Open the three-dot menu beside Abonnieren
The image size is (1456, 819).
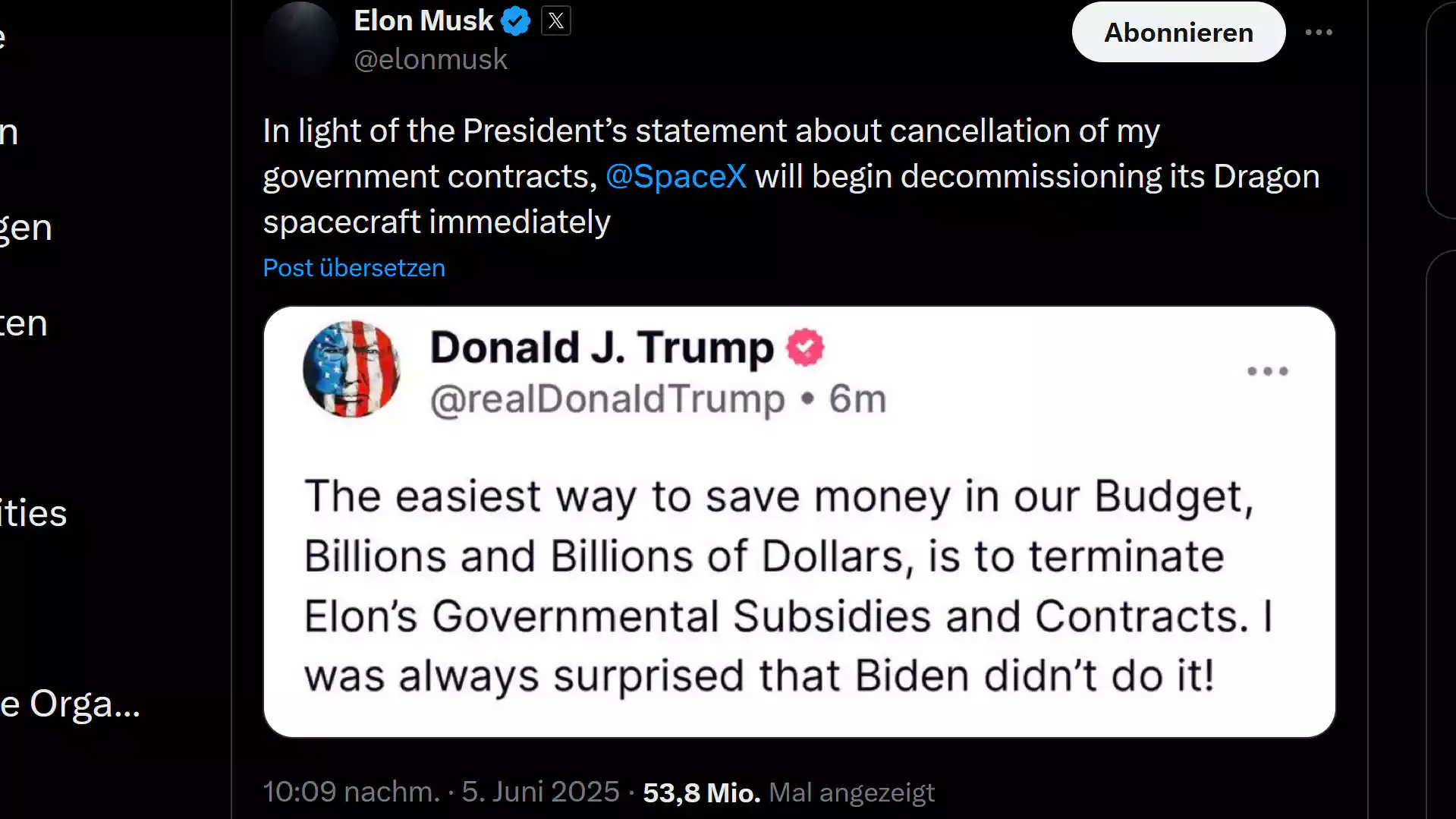pos(1319,32)
